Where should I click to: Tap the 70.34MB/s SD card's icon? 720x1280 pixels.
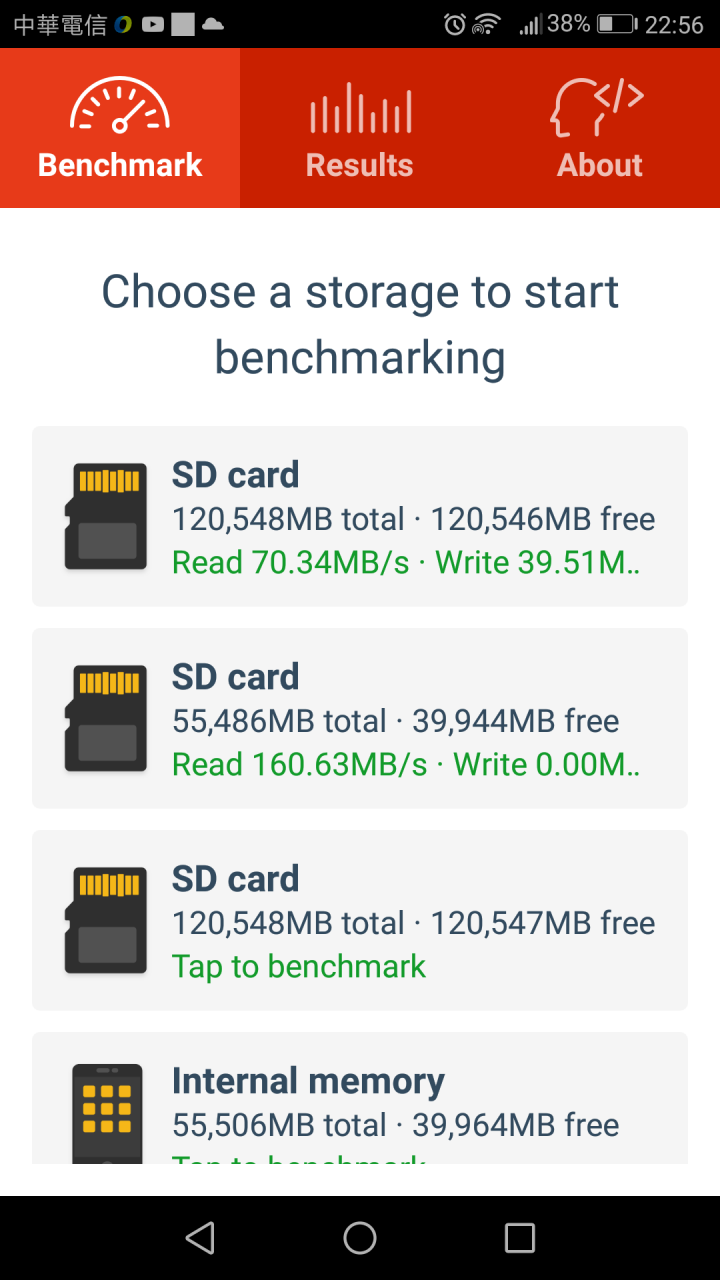(x=106, y=516)
